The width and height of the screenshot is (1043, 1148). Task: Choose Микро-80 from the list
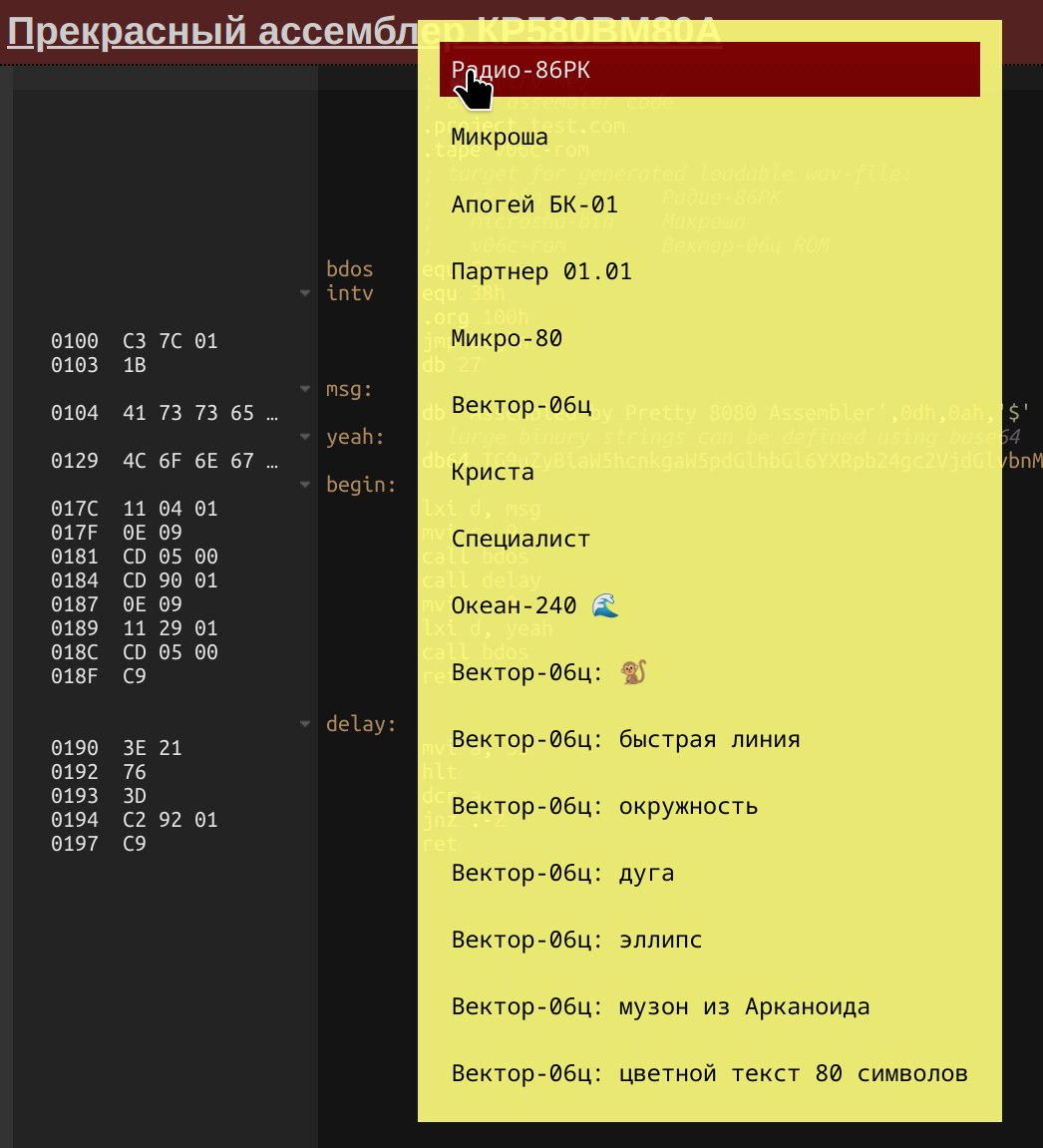[x=507, y=338]
